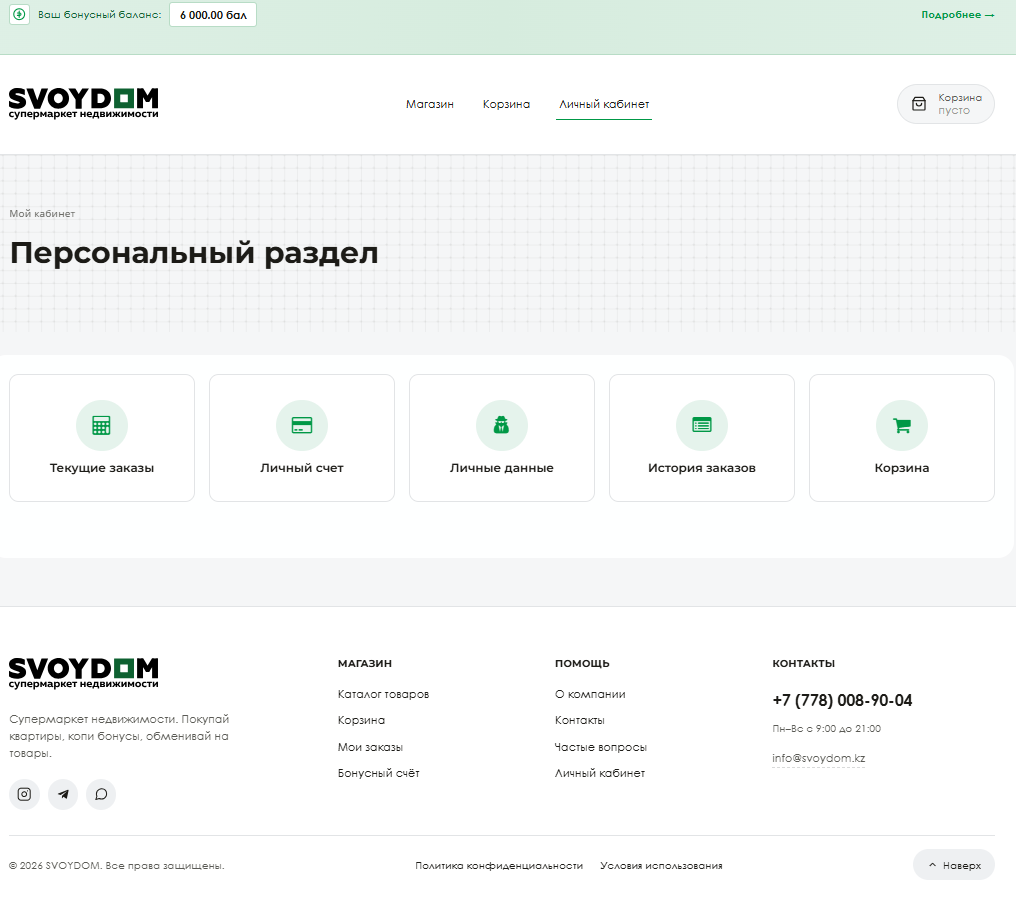
Task: Open the Корзина card title in cabinet
Action: click(x=902, y=468)
